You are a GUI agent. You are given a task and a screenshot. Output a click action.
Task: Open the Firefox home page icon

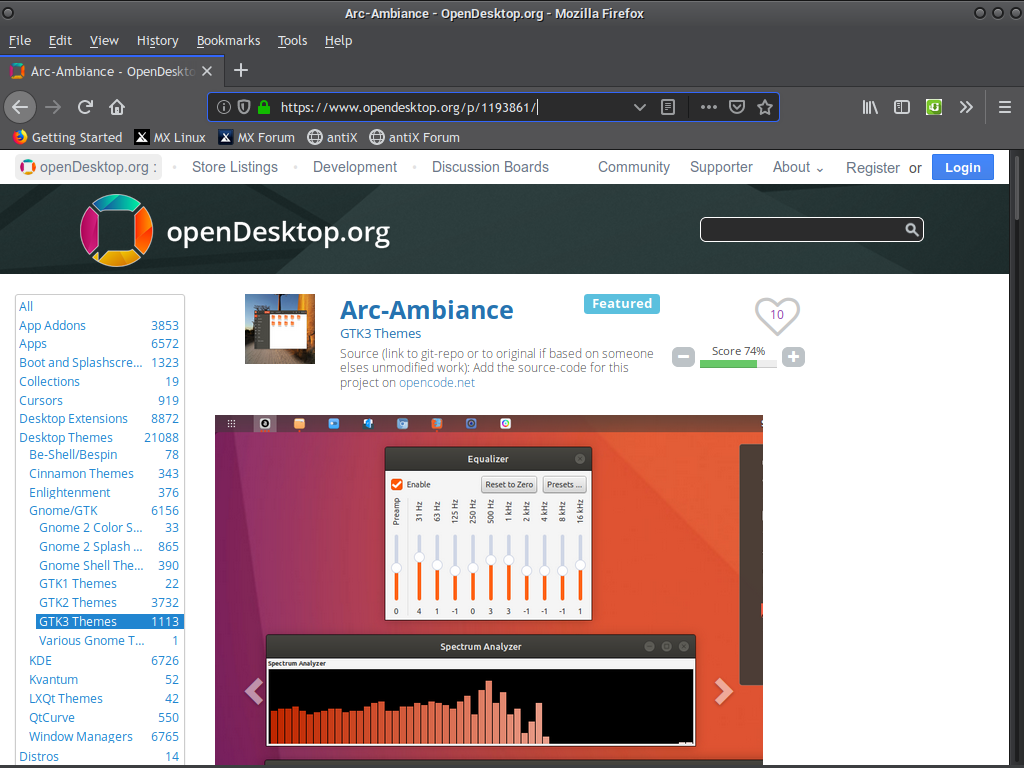[117, 107]
